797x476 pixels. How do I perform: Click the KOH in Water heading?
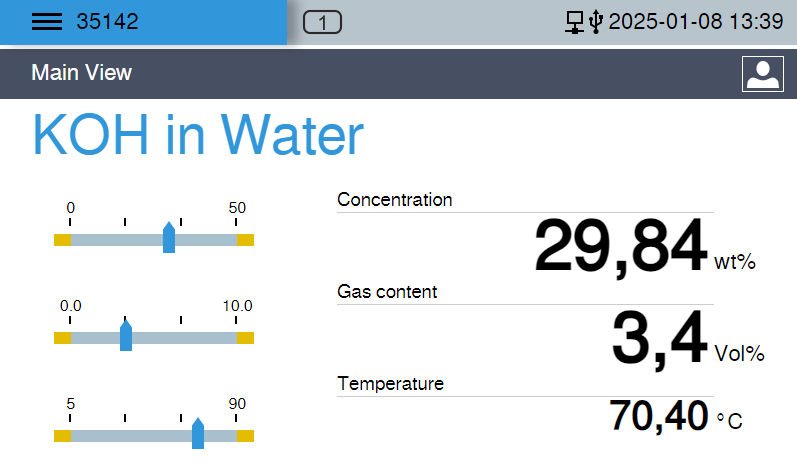[198, 135]
